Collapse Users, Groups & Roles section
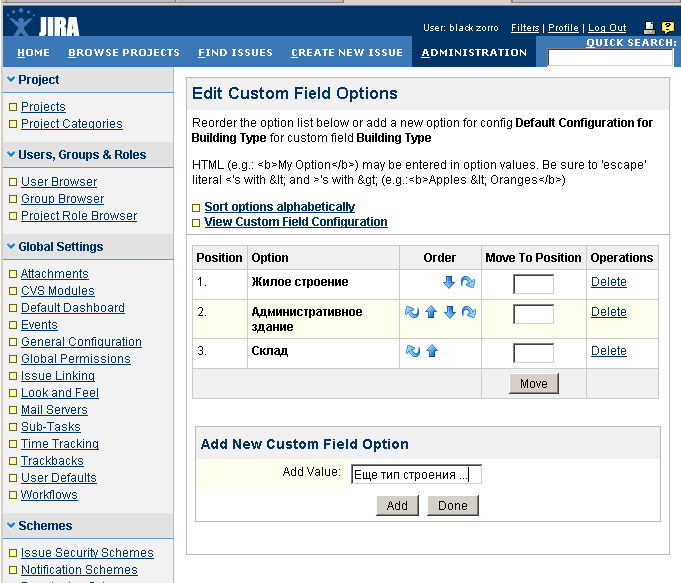Viewport: 681px width, 583px height. click(11, 154)
